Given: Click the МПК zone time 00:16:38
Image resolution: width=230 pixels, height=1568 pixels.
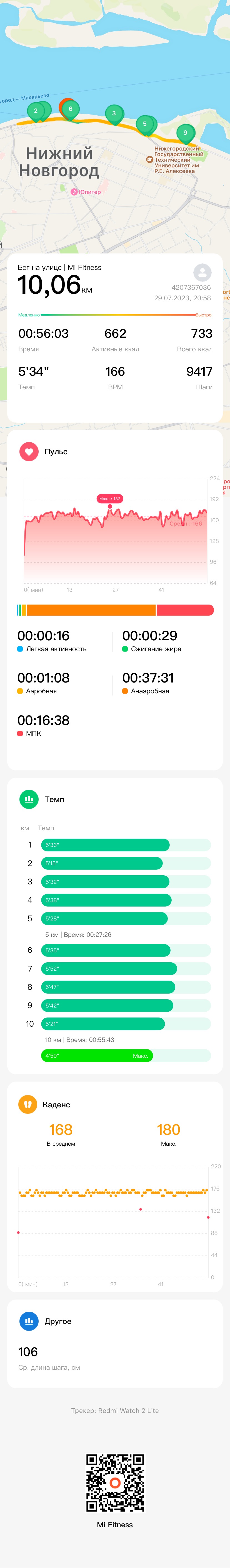Looking at the screenshot, I should click(43, 720).
